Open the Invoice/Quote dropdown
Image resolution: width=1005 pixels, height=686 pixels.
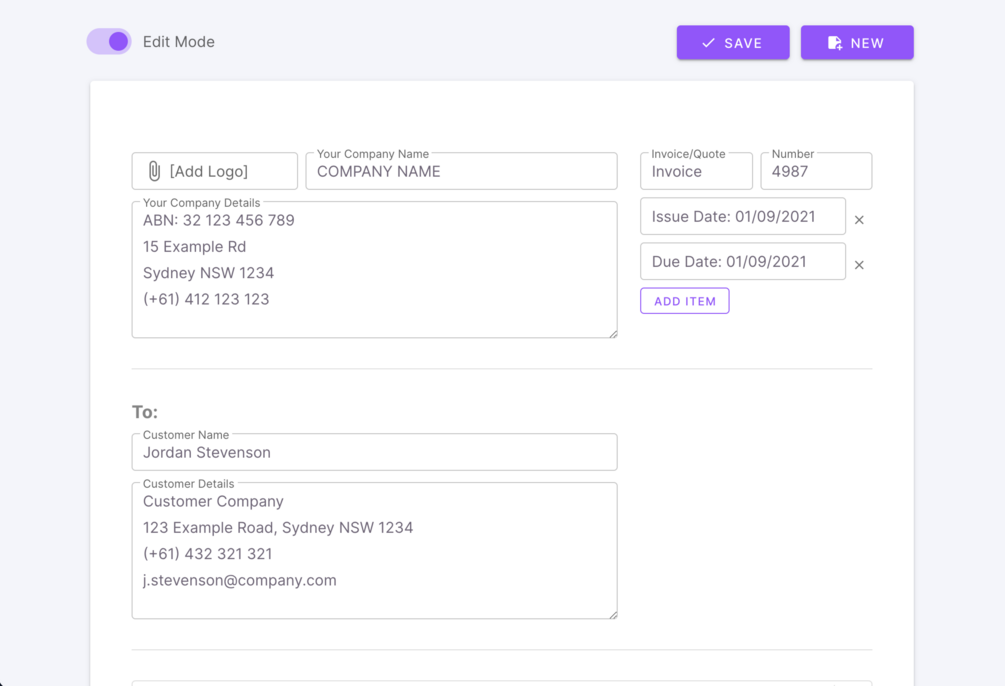[x=696, y=172]
